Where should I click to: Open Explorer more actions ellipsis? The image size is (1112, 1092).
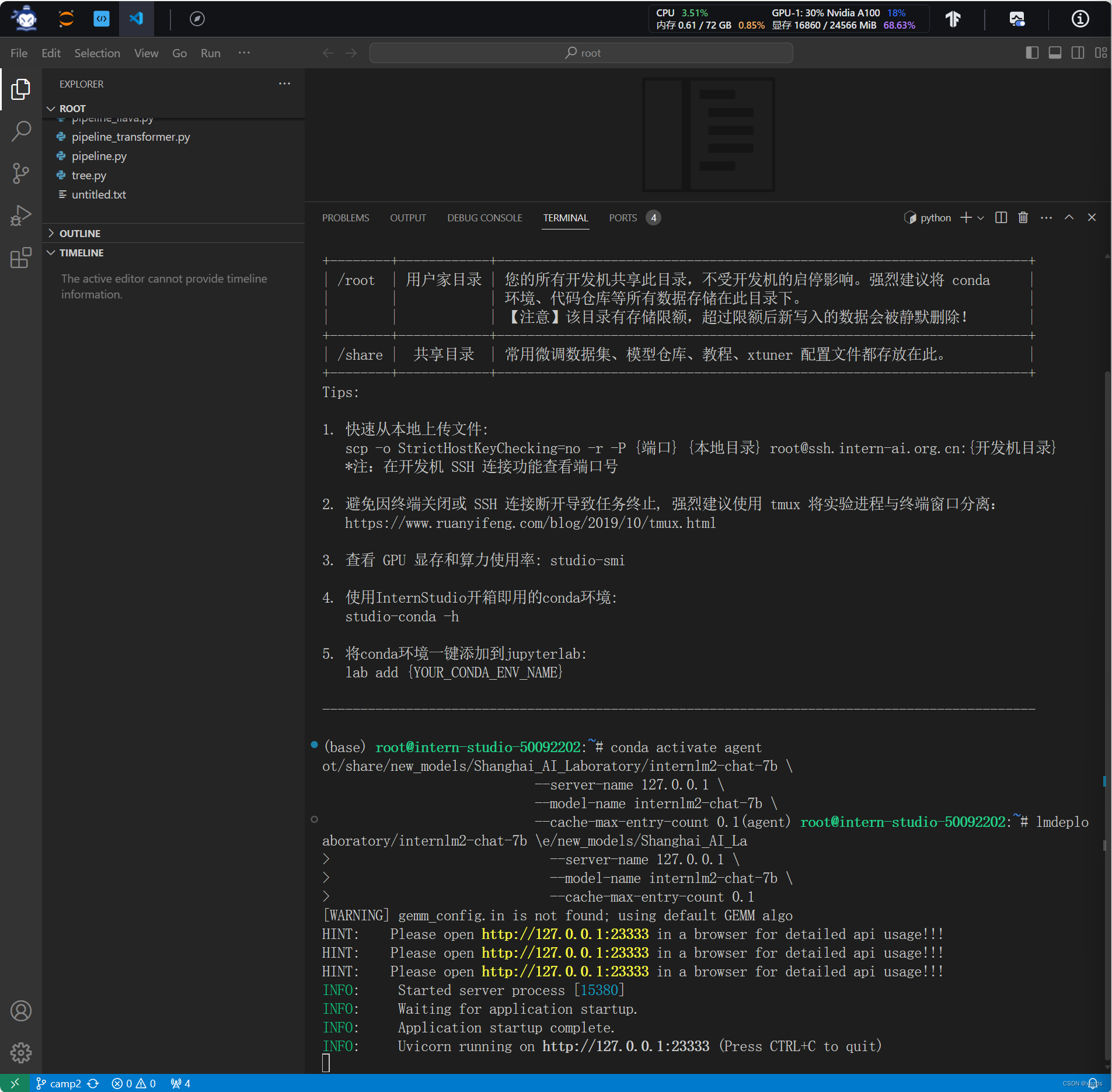(284, 84)
